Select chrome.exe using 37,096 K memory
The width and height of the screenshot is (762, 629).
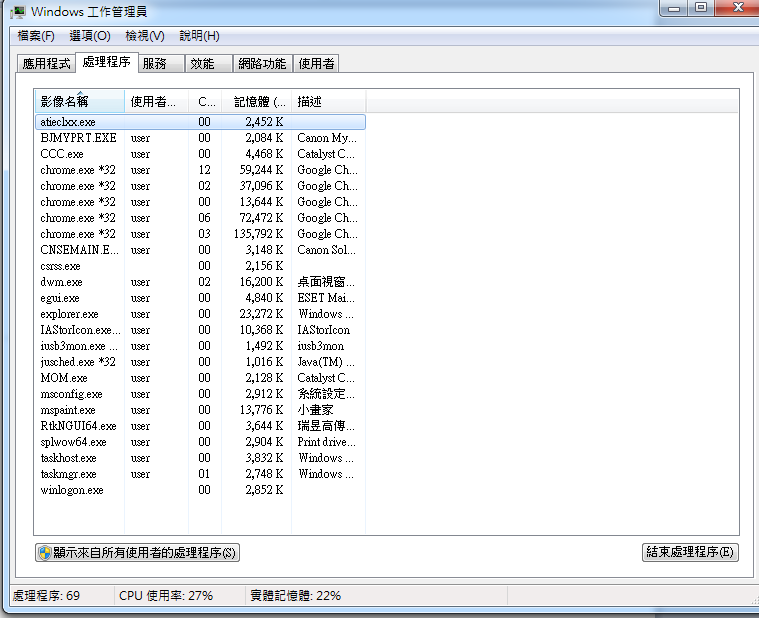click(x=200, y=186)
